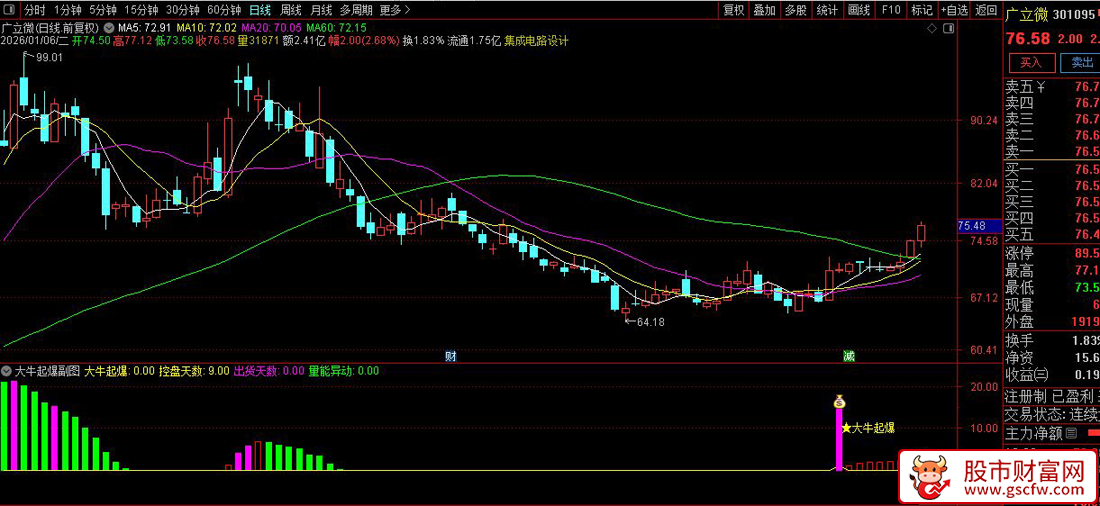
Task: Open F10 company information
Action: coord(891,10)
